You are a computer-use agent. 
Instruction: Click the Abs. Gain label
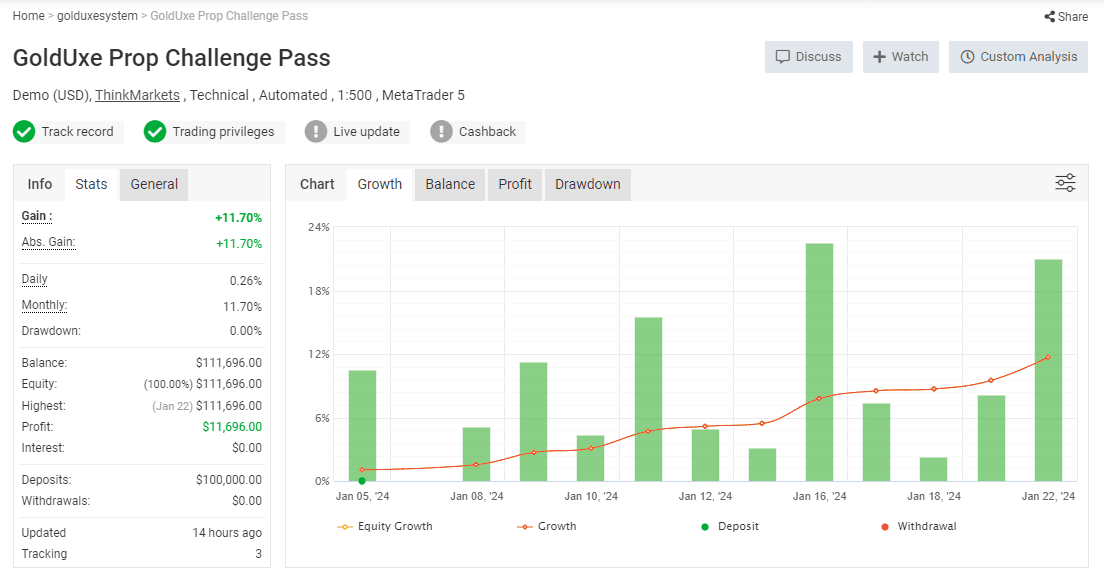48,242
